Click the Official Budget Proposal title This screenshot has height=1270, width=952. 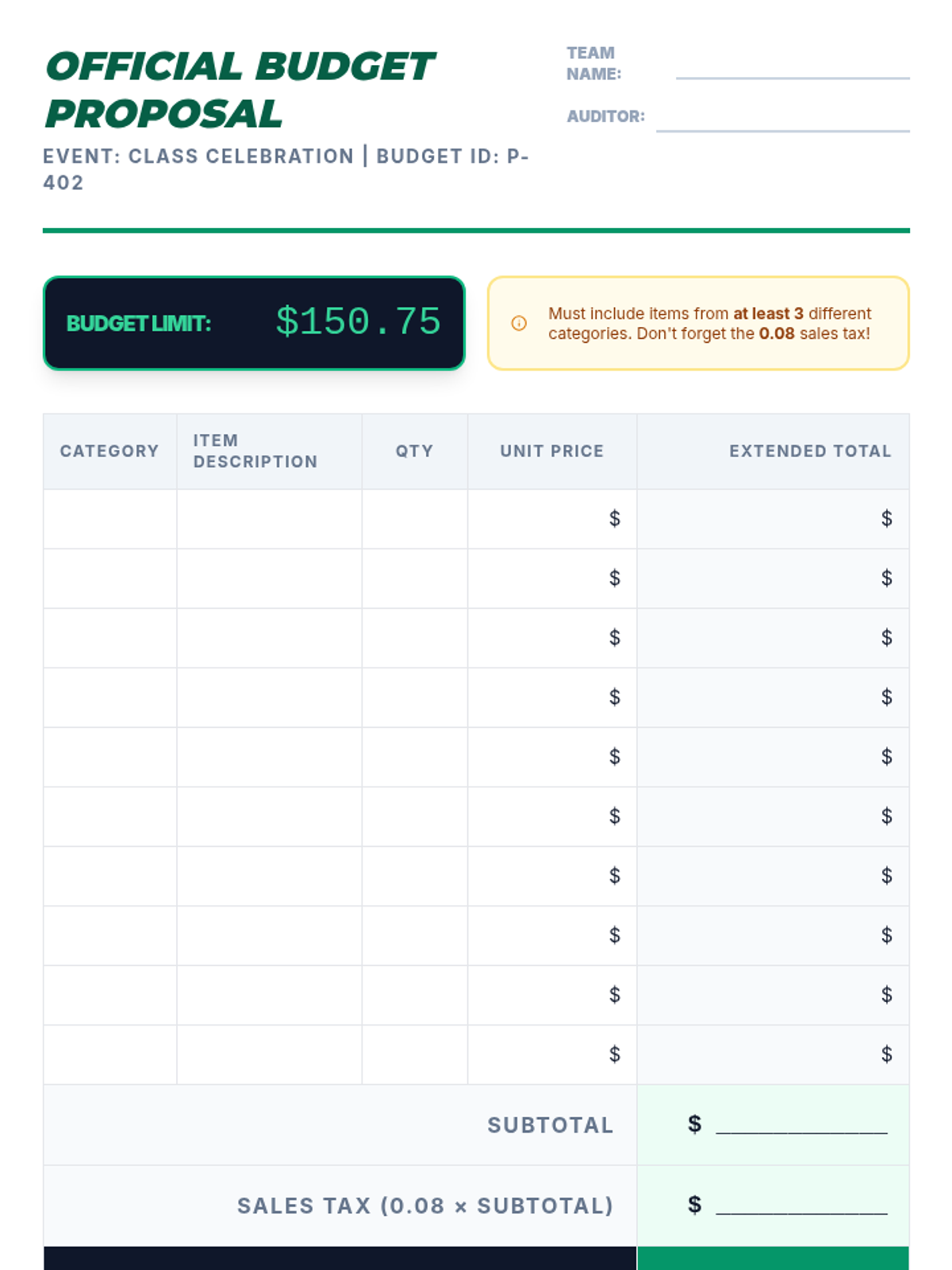(240, 90)
